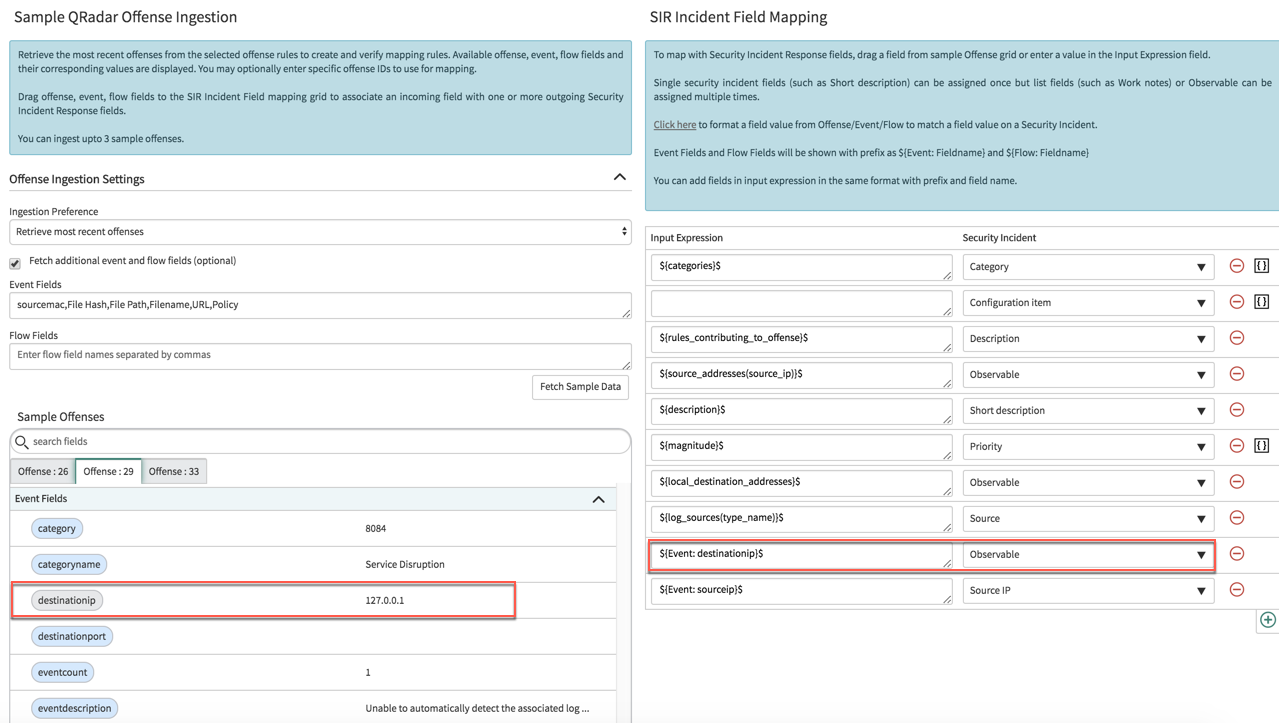
Task: Click the empty Configuration item input expression
Action: 801,303
